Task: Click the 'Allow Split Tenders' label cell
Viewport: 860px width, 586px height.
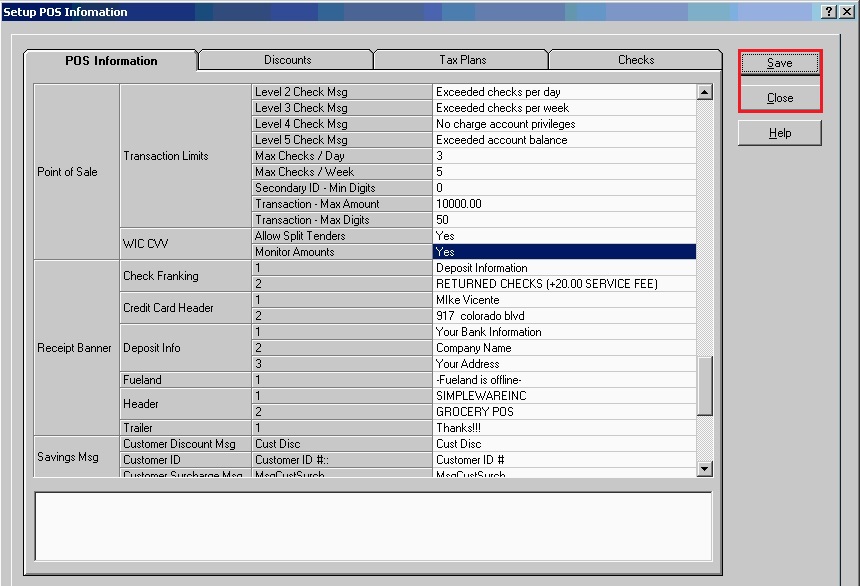Action: (x=342, y=236)
